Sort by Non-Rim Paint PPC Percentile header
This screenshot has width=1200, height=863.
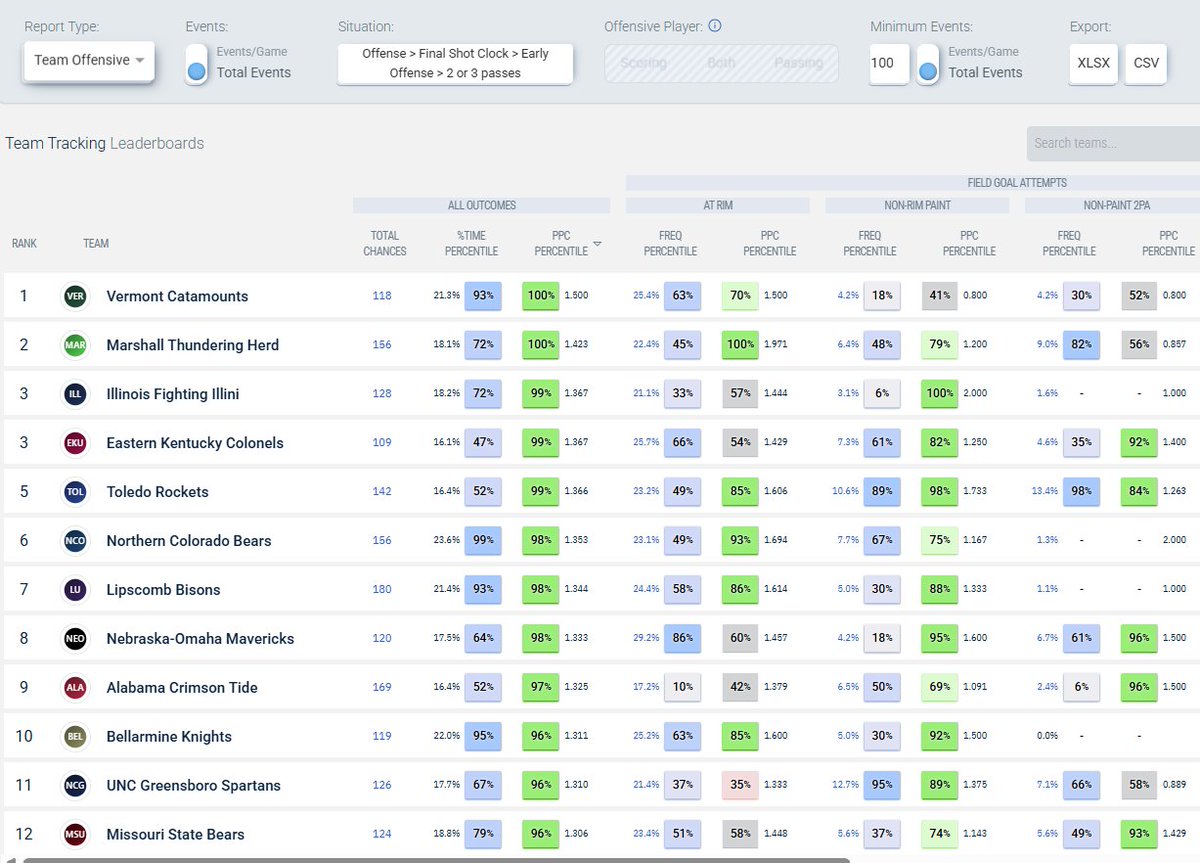coord(969,244)
